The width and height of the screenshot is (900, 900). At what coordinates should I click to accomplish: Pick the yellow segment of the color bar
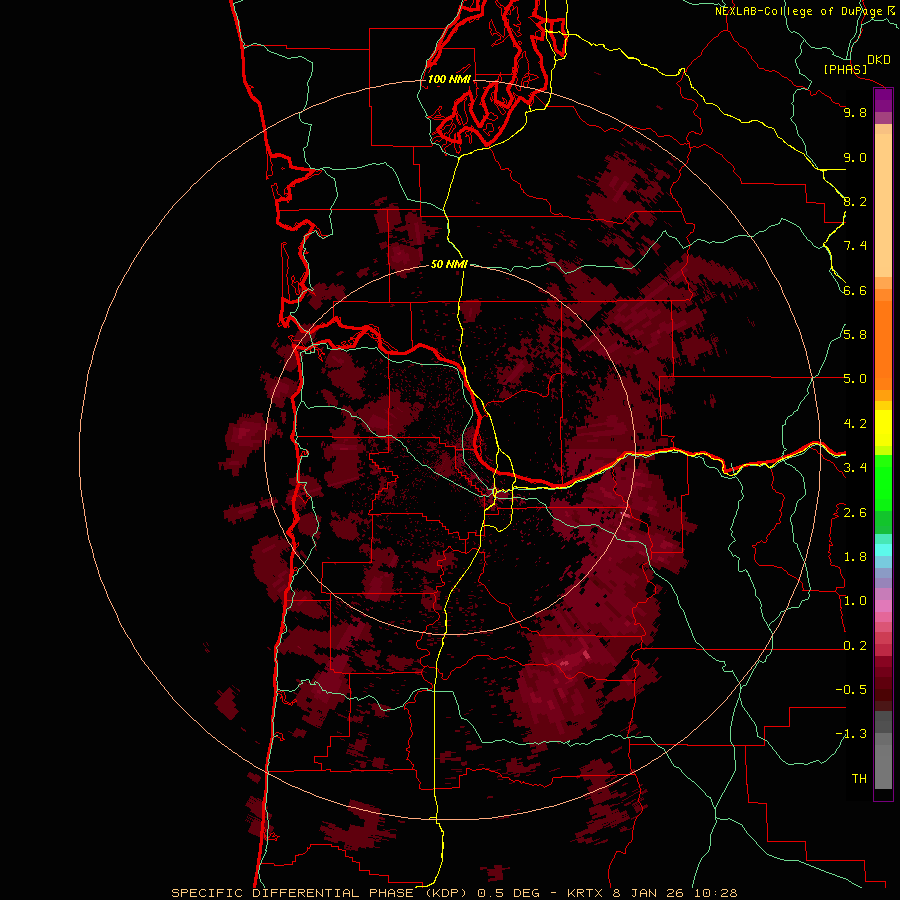[x=883, y=428]
